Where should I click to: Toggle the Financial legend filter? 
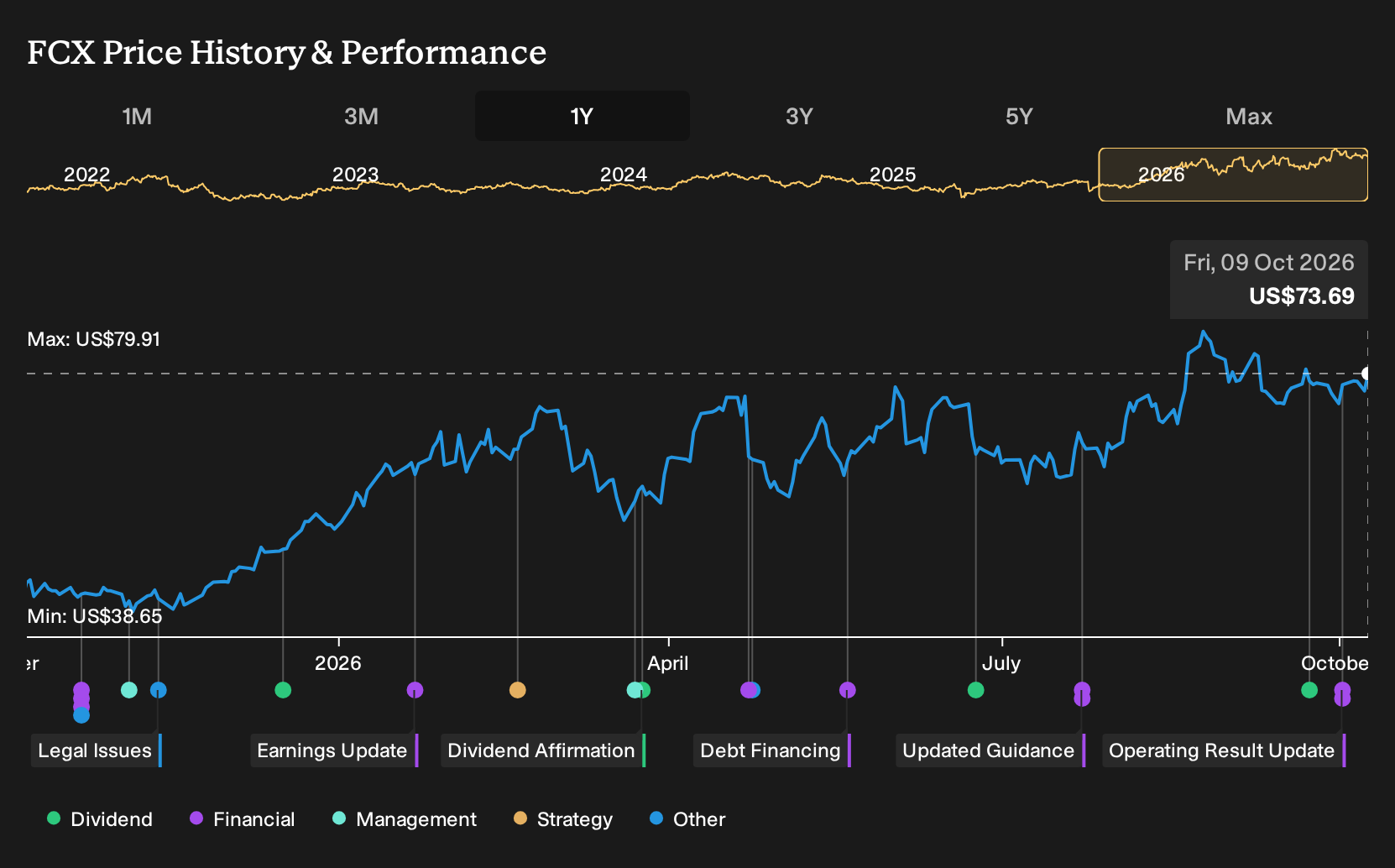pyautogui.click(x=243, y=819)
